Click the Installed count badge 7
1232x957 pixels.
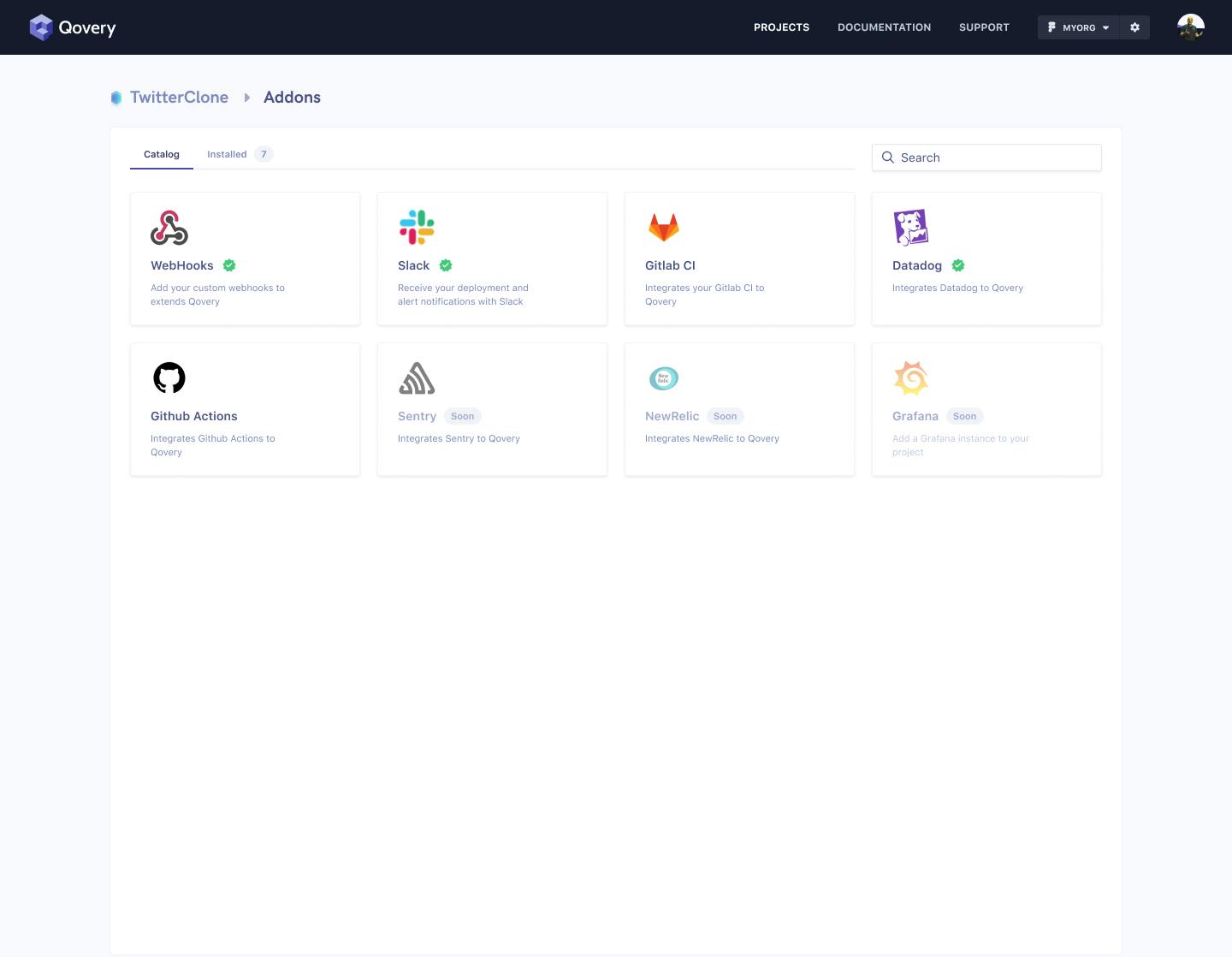264,154
